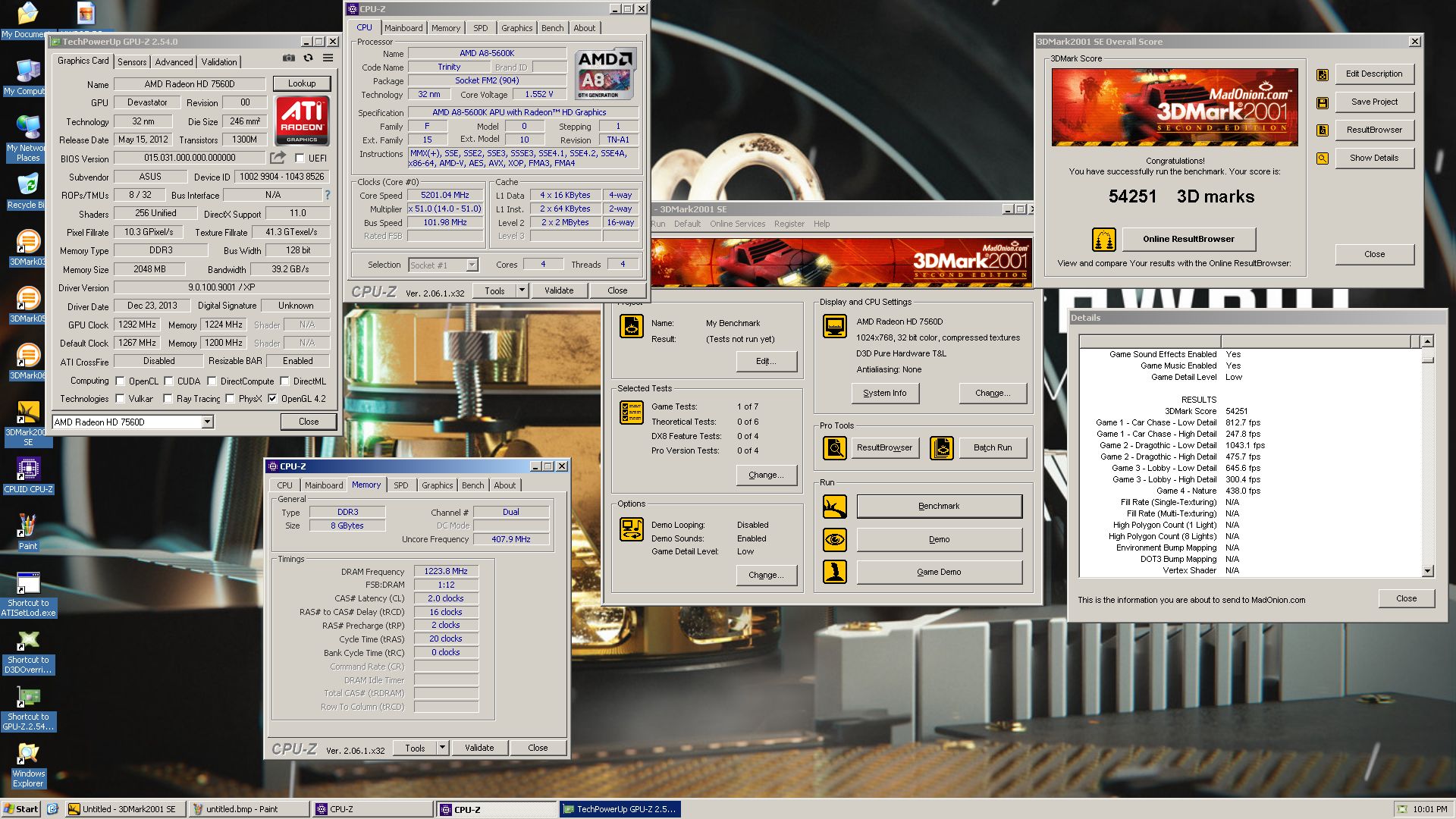Toggle the OpenGL 4.2 checkbox
Viewport: 1456px width, 819px height.
coord(272,399)
